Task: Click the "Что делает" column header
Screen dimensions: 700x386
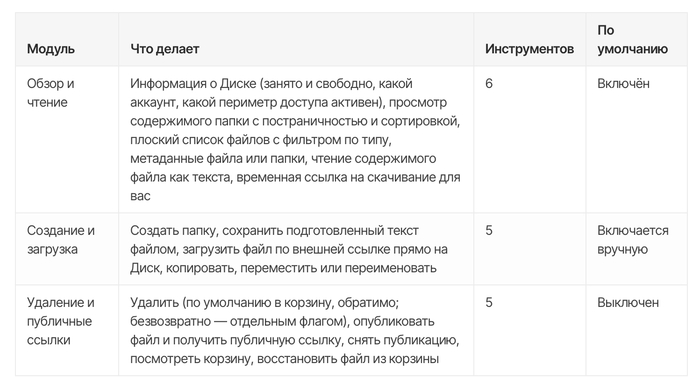Action: (164, 49)
